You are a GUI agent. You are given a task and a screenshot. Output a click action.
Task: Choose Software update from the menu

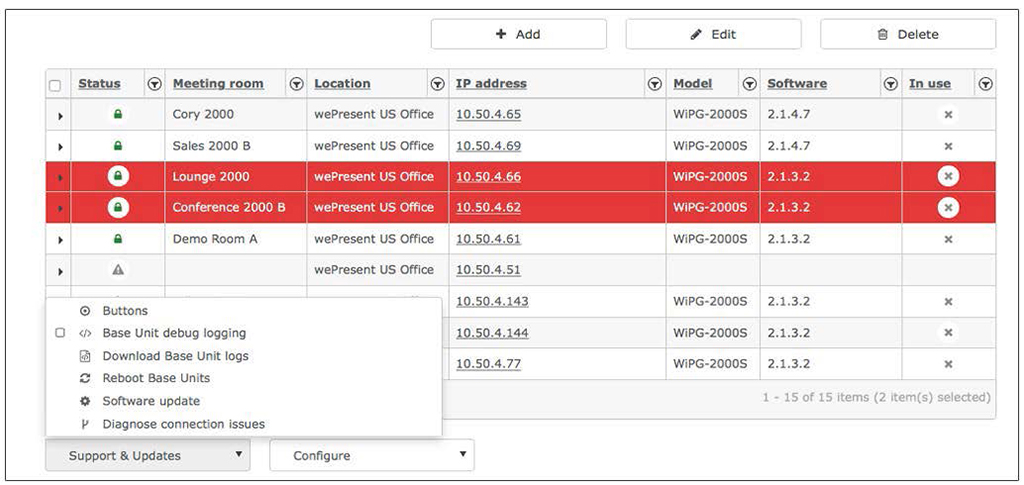tap(151, 401)
